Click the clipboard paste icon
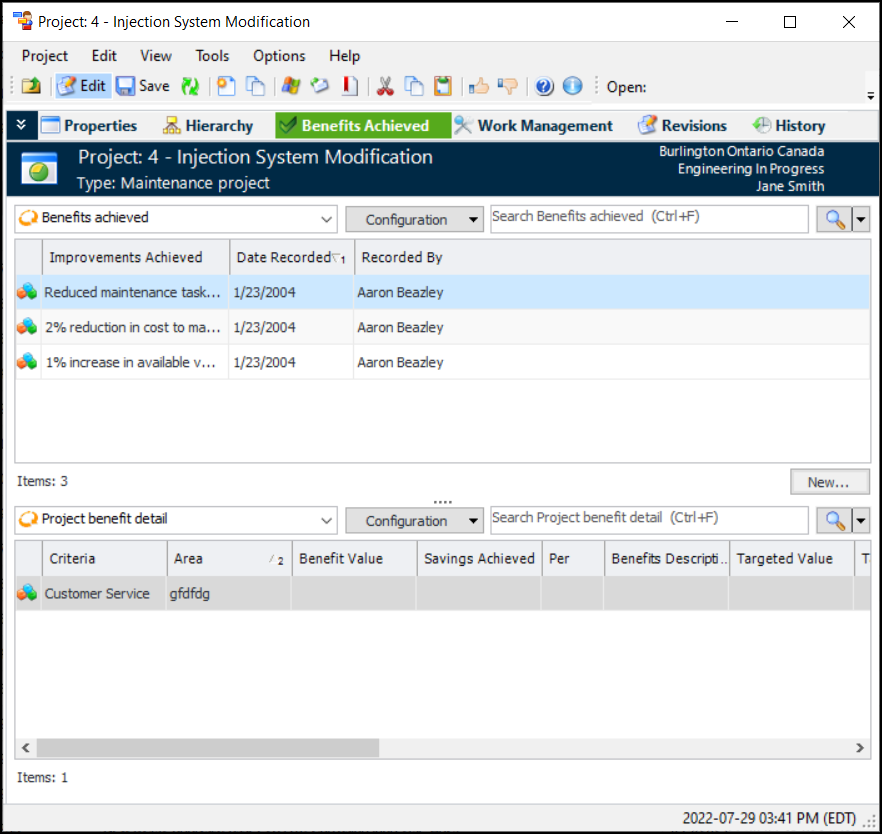Viewport: 882px width, 834px height. coord(443,86)
